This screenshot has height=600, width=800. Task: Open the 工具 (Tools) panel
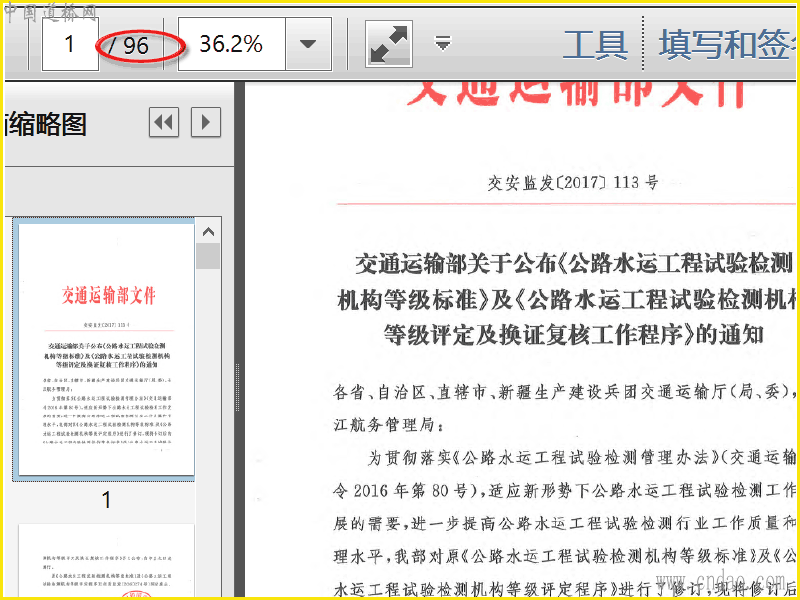[595, 45]
